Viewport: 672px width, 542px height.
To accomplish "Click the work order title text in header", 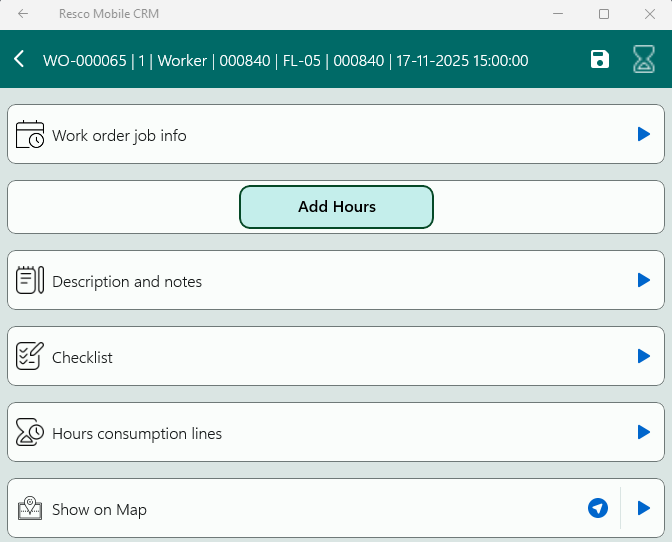I will (x=285, y=60).
